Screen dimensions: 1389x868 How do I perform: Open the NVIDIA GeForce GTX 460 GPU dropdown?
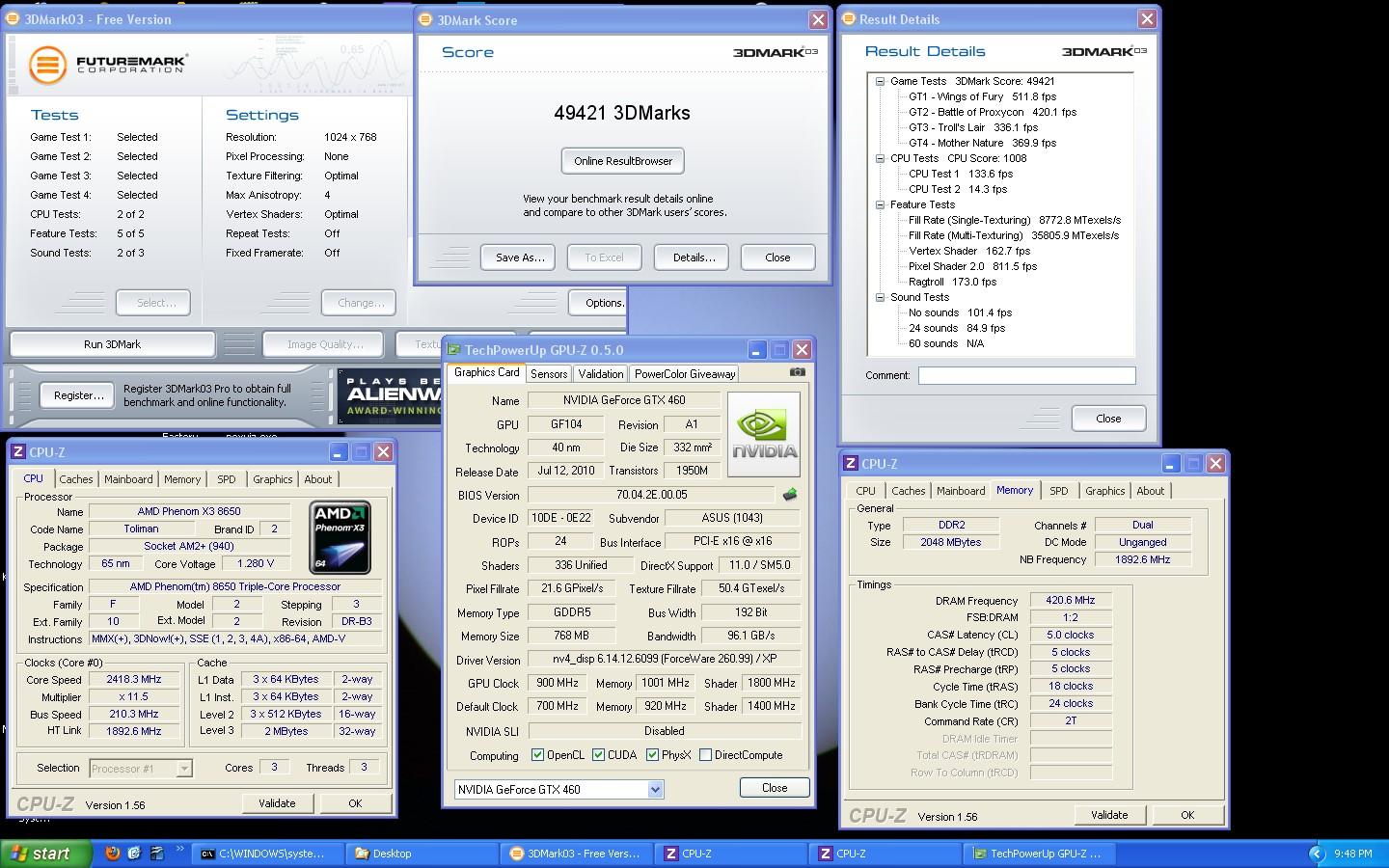click(655, 789)
